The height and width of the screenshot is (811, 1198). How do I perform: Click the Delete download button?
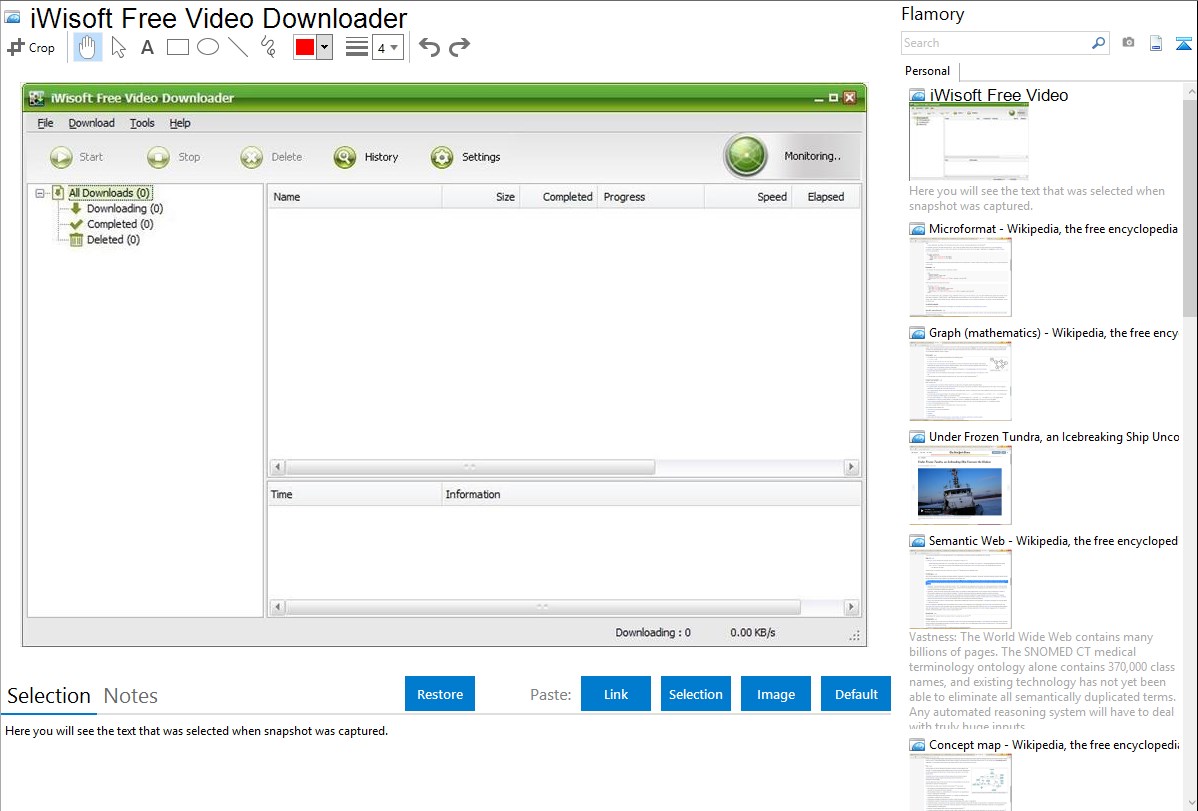pos(271,157)
